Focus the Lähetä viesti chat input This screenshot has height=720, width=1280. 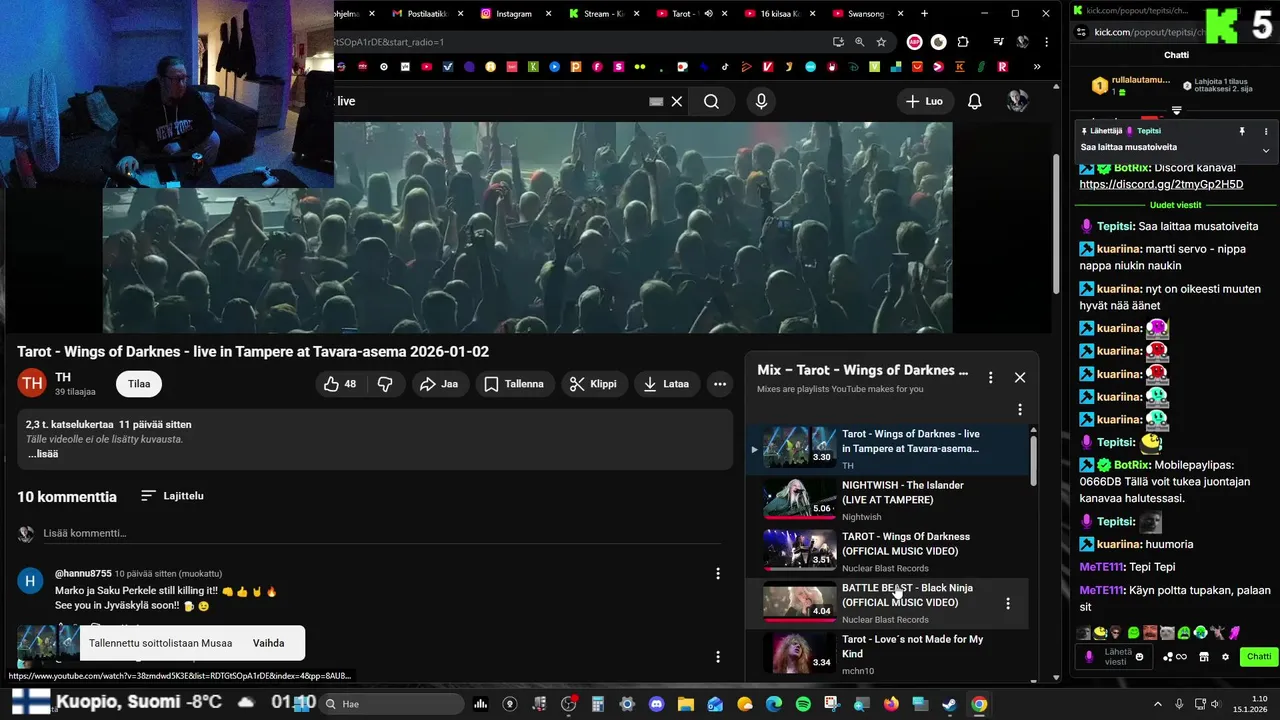click(1113, 657)
